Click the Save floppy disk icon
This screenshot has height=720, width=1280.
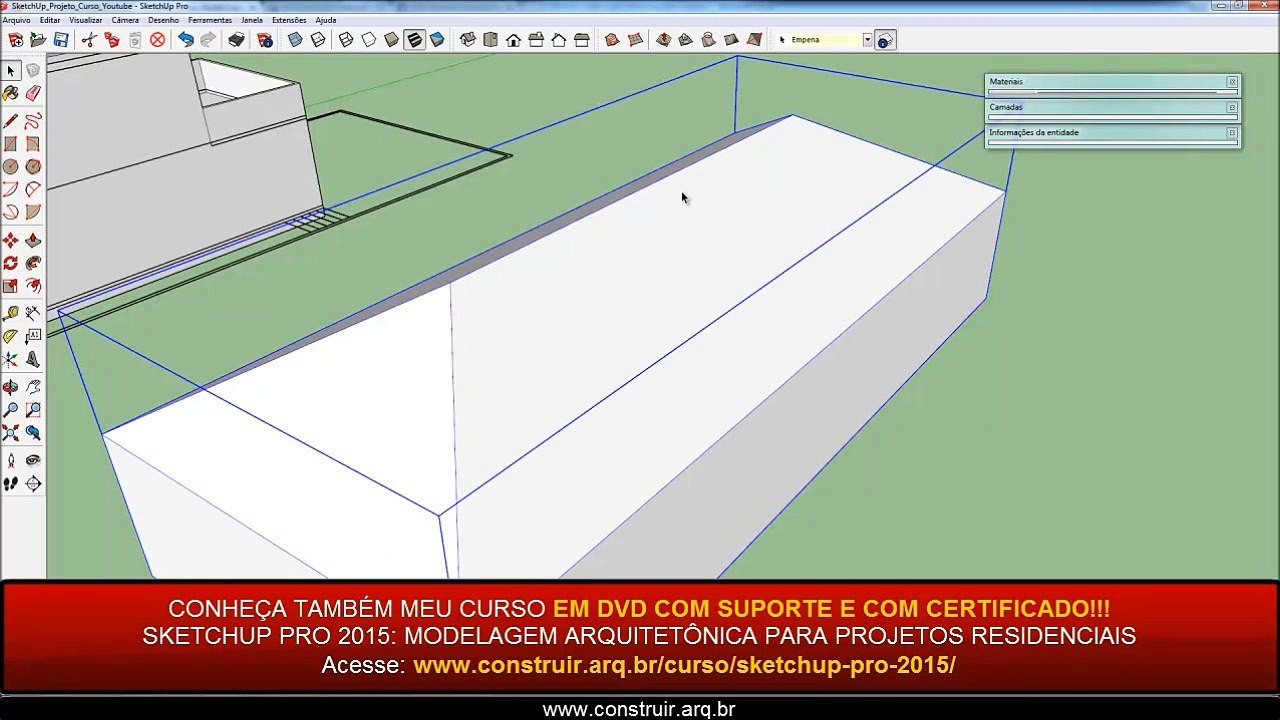61,40
